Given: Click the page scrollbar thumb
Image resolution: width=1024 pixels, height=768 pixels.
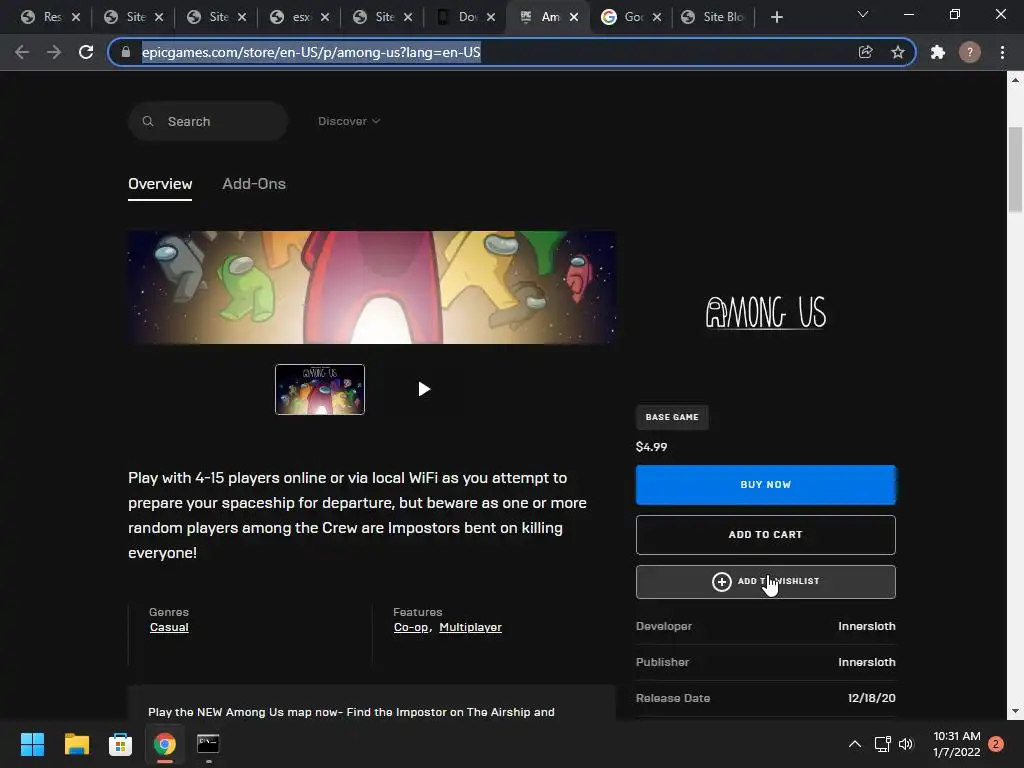Looking at the screenshot, I should [x=1015, y=170].
